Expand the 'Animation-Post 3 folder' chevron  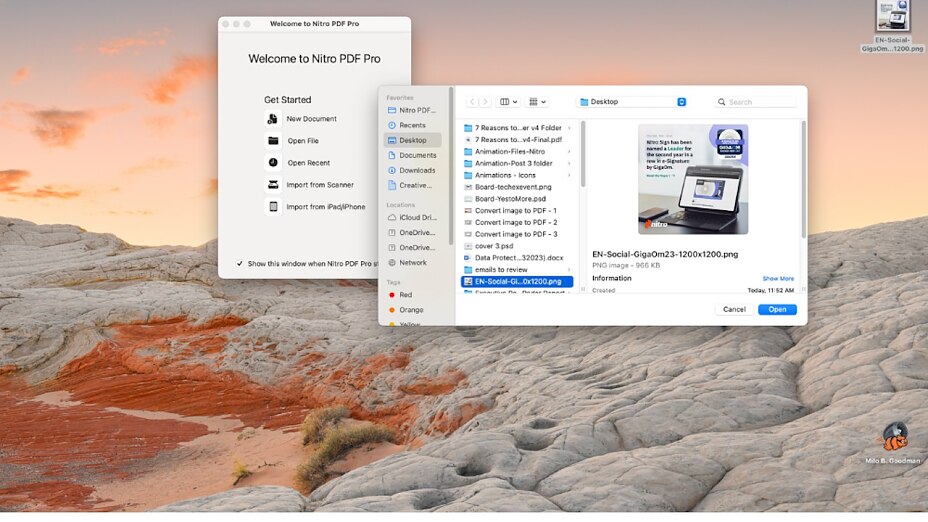pyautogui.click(x=569, y=163)
